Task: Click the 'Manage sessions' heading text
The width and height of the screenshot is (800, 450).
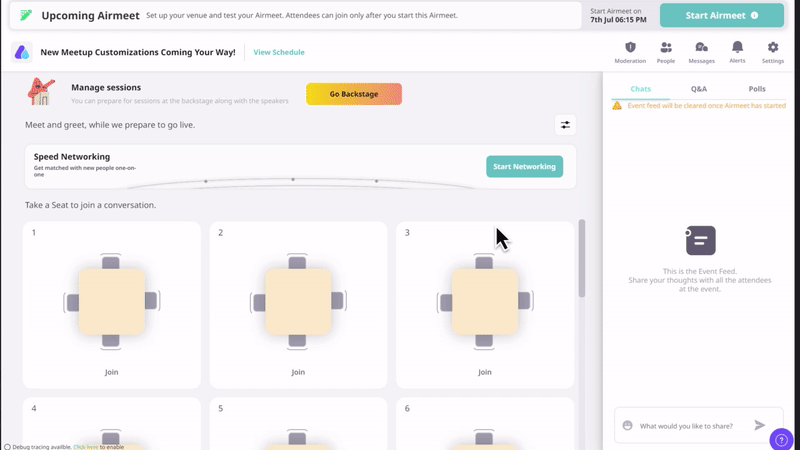Action: [x=106, y=87]
